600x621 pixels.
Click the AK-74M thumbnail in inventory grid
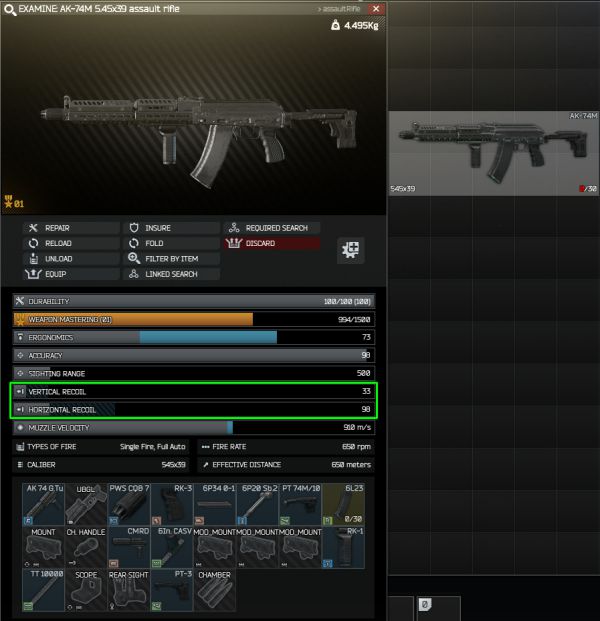click(x=493, y=153)
